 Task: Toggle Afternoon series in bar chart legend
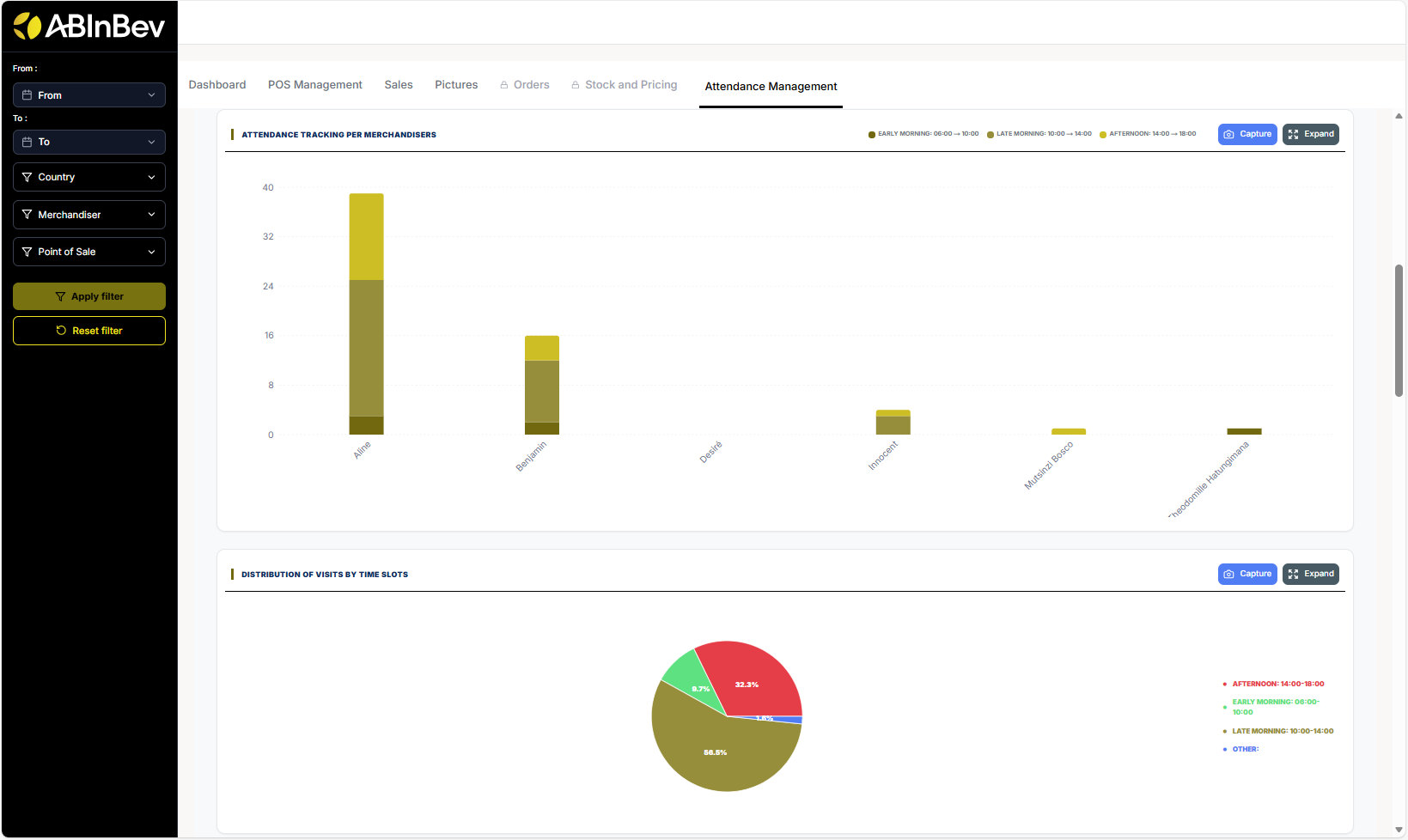pyautogui.click(x=1147, y=134)
